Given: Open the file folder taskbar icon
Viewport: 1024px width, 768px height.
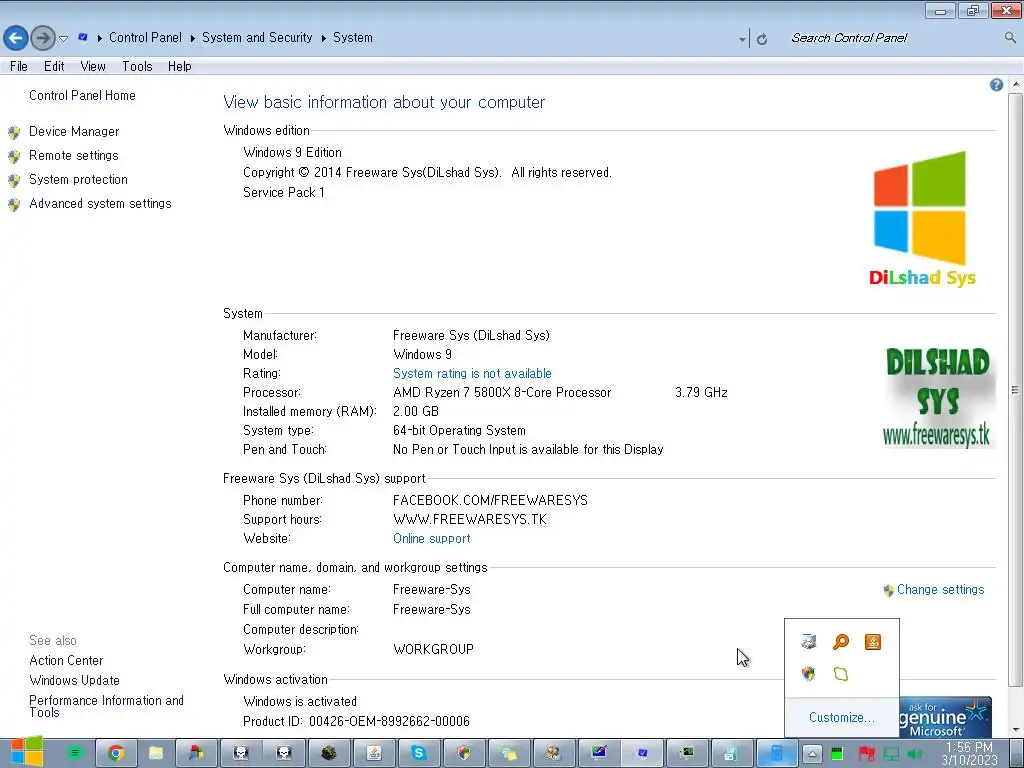Looking at the screenshot, I should tap(155, 754).
